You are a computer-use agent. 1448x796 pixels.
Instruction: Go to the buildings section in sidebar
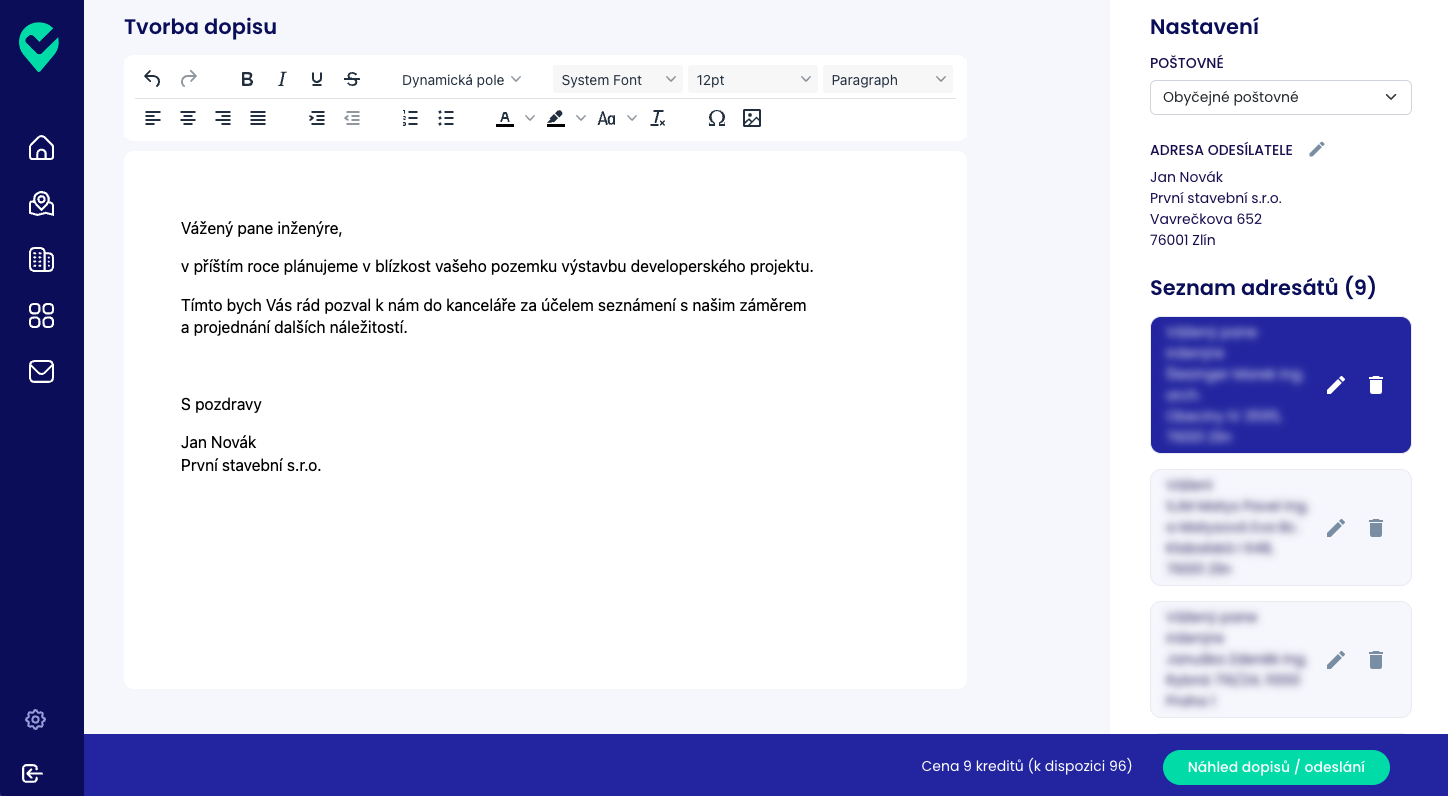[x=41, y=260]
